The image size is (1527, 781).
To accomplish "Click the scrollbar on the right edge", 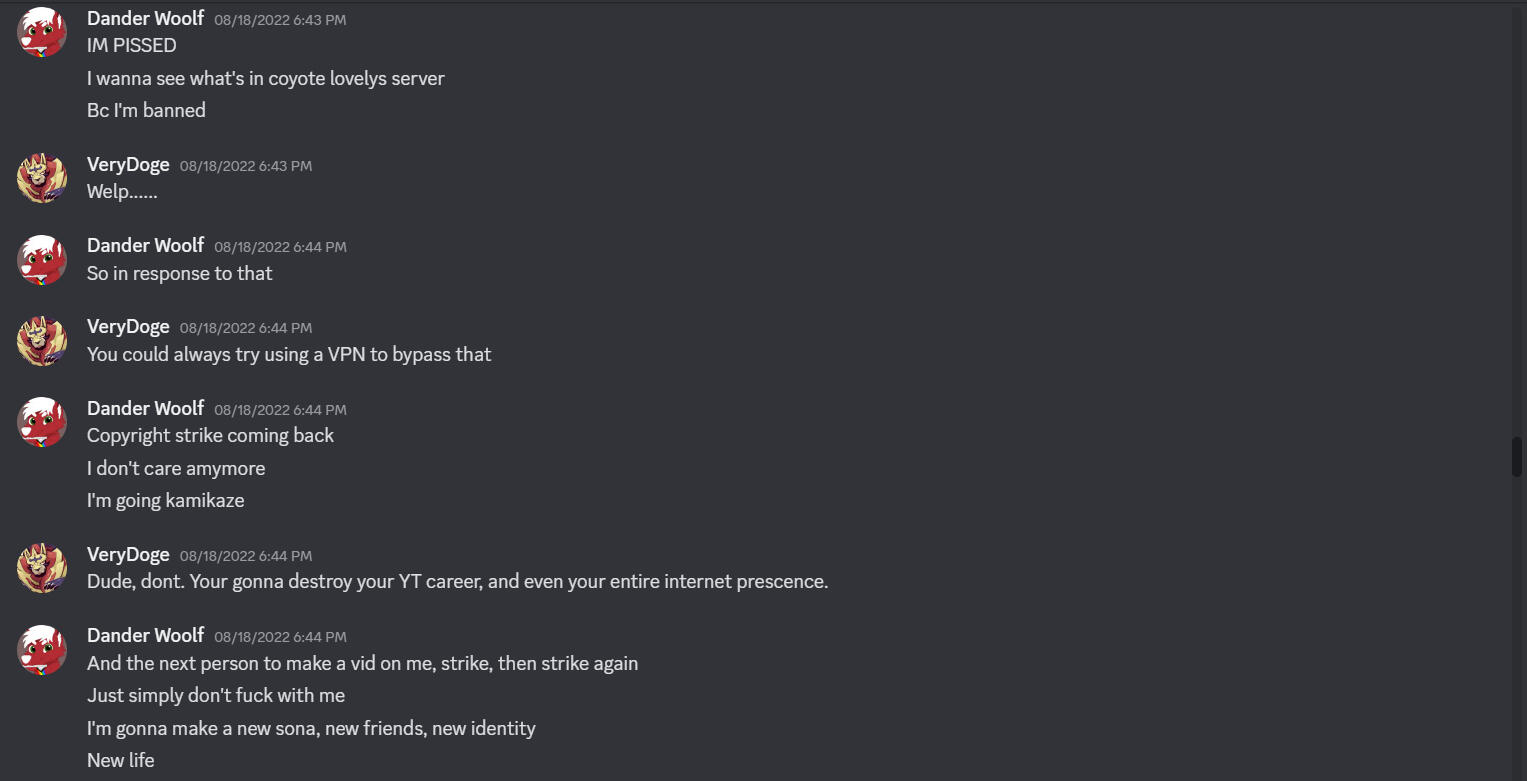I will (x=1518, y=456).
